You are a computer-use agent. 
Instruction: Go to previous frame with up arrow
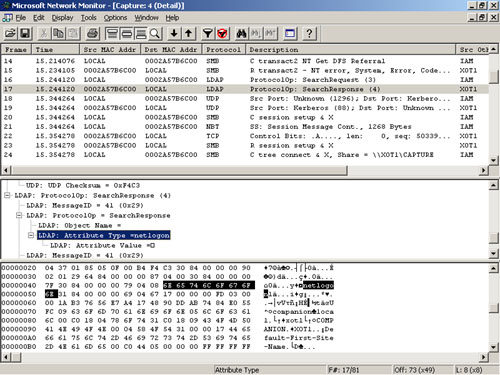click(188, 33)
